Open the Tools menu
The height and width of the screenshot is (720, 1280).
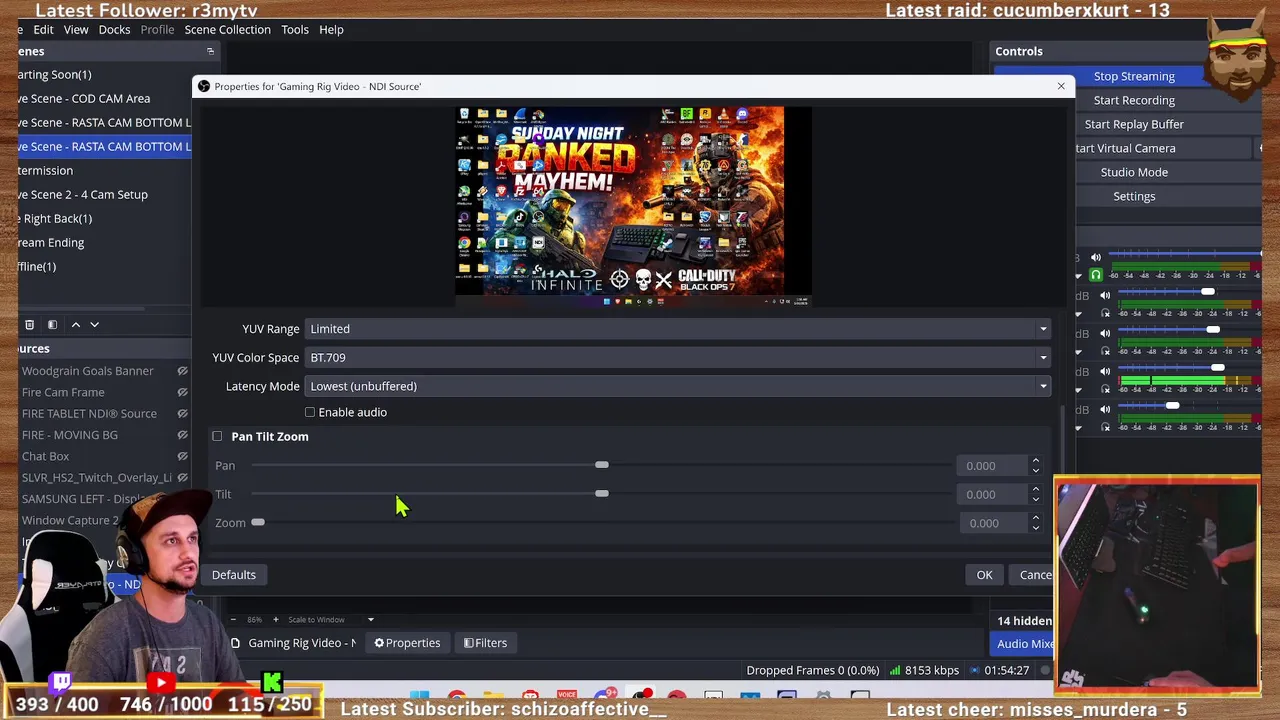[295, 30]
